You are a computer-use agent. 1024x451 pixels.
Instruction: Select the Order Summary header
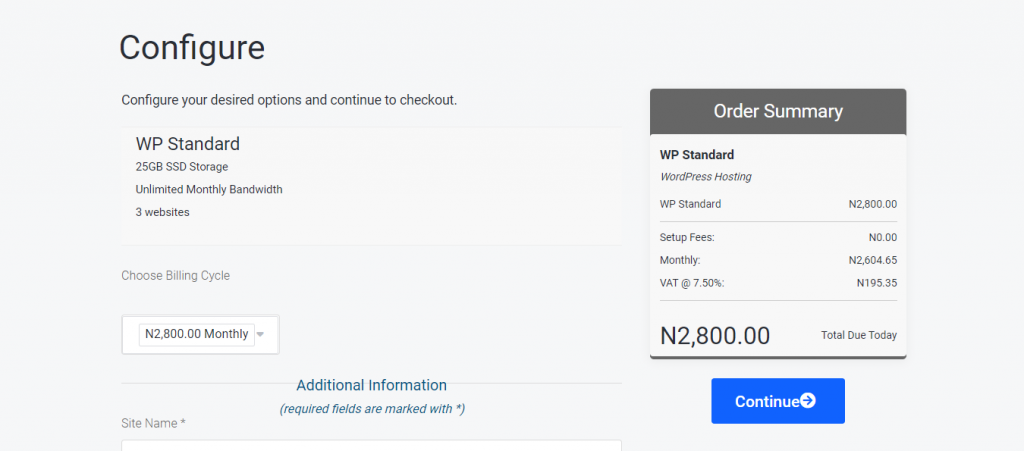(778, 111)
